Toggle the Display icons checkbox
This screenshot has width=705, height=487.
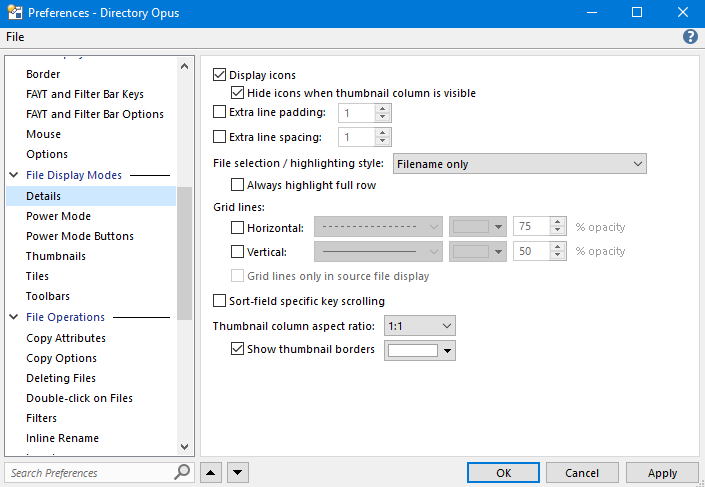pos(219,75)
